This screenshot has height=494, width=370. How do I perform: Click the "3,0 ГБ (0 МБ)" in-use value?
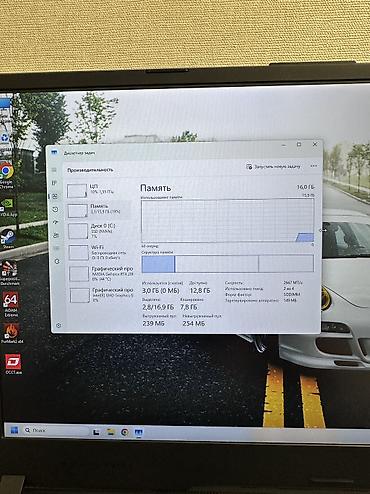[161, 291]
